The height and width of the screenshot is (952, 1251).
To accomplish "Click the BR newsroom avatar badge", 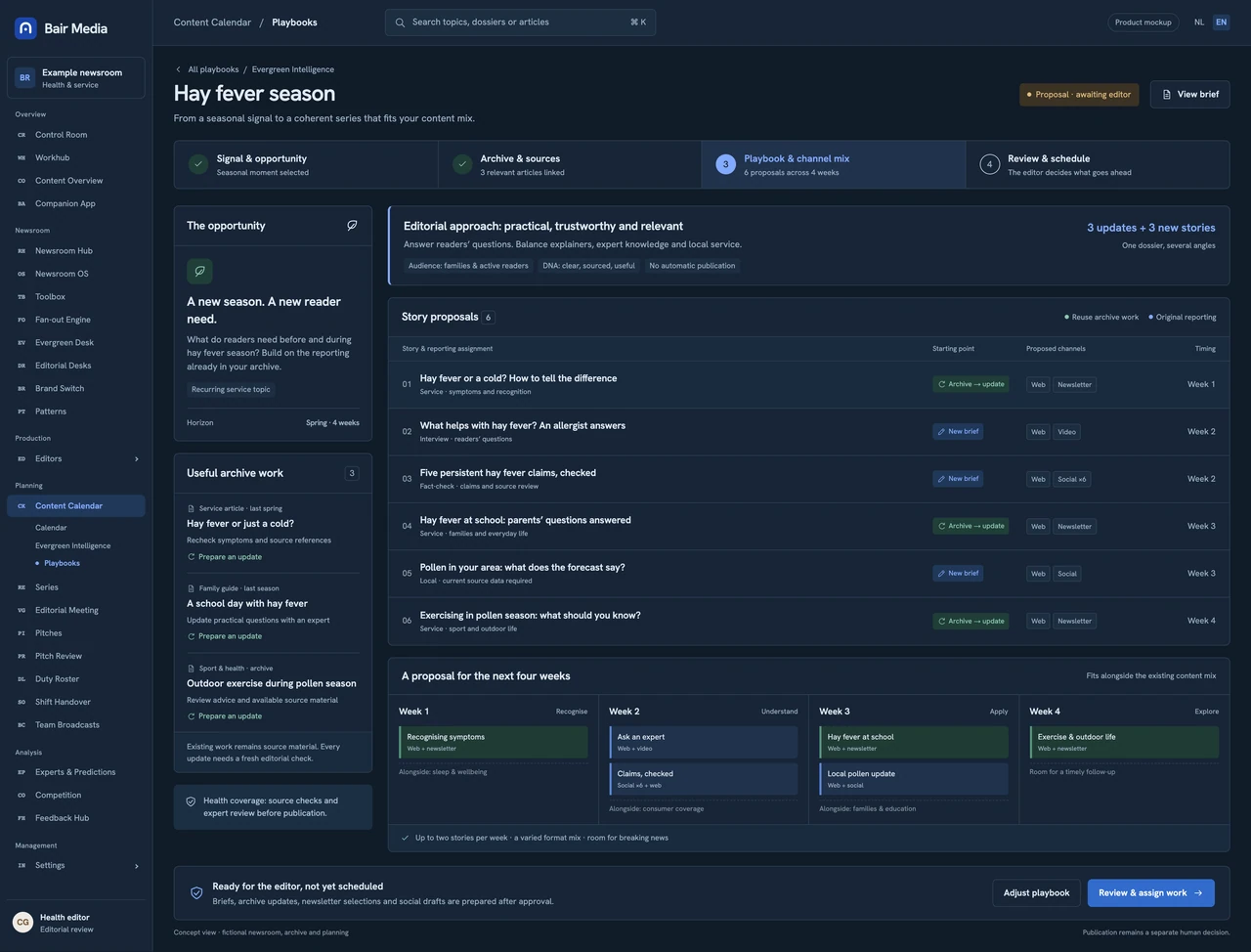I will [24, 78].
